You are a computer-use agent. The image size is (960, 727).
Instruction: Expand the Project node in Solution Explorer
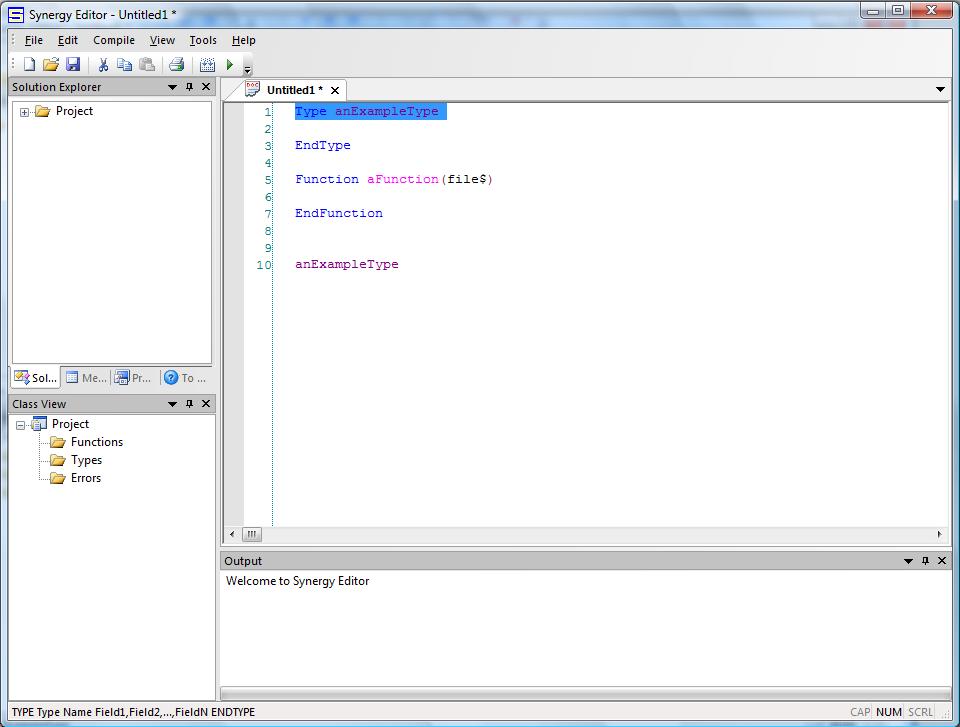click(x=24, y=112)
